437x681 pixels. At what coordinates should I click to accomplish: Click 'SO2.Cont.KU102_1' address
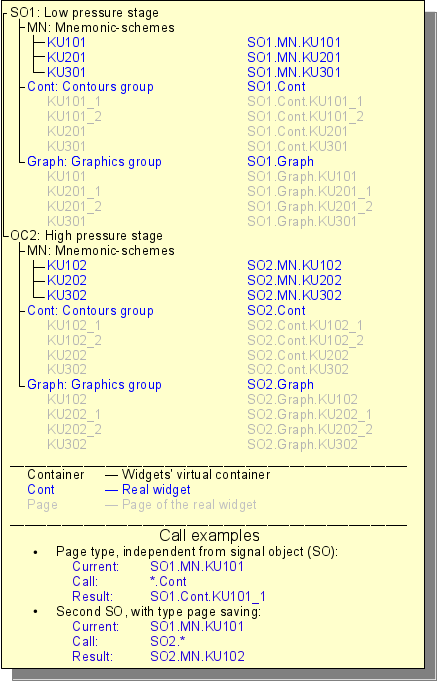pyautogui.click(x=305, y=325)
